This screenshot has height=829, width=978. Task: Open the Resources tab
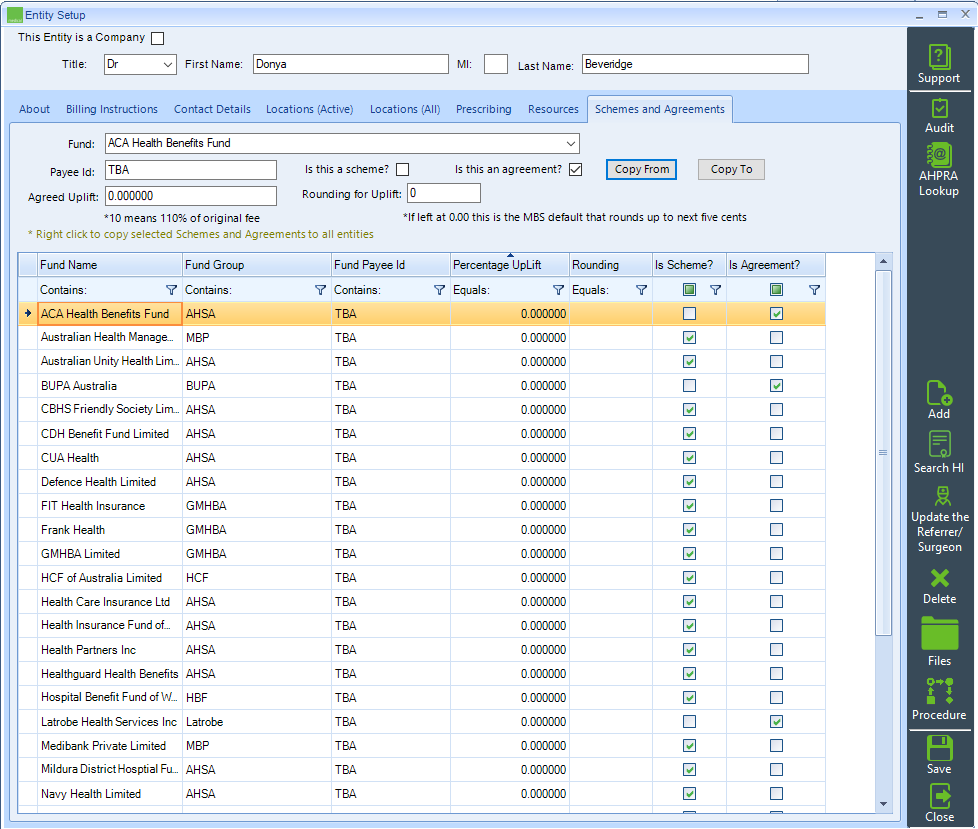click(553, 109)
